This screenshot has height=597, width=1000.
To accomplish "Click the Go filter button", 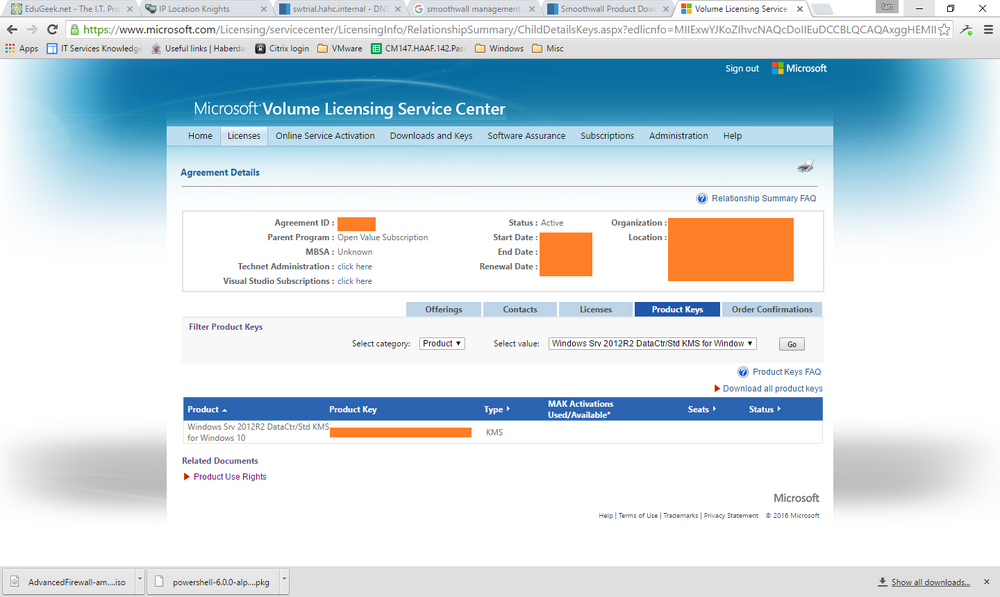I will [791, 344].
